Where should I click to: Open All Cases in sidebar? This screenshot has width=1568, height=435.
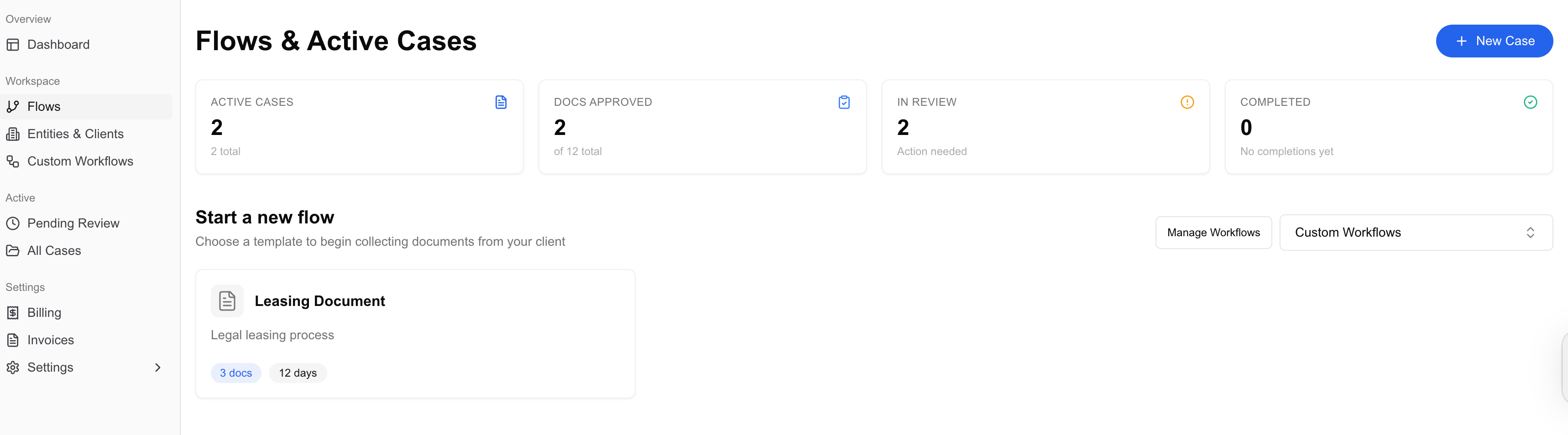point(86,251)
